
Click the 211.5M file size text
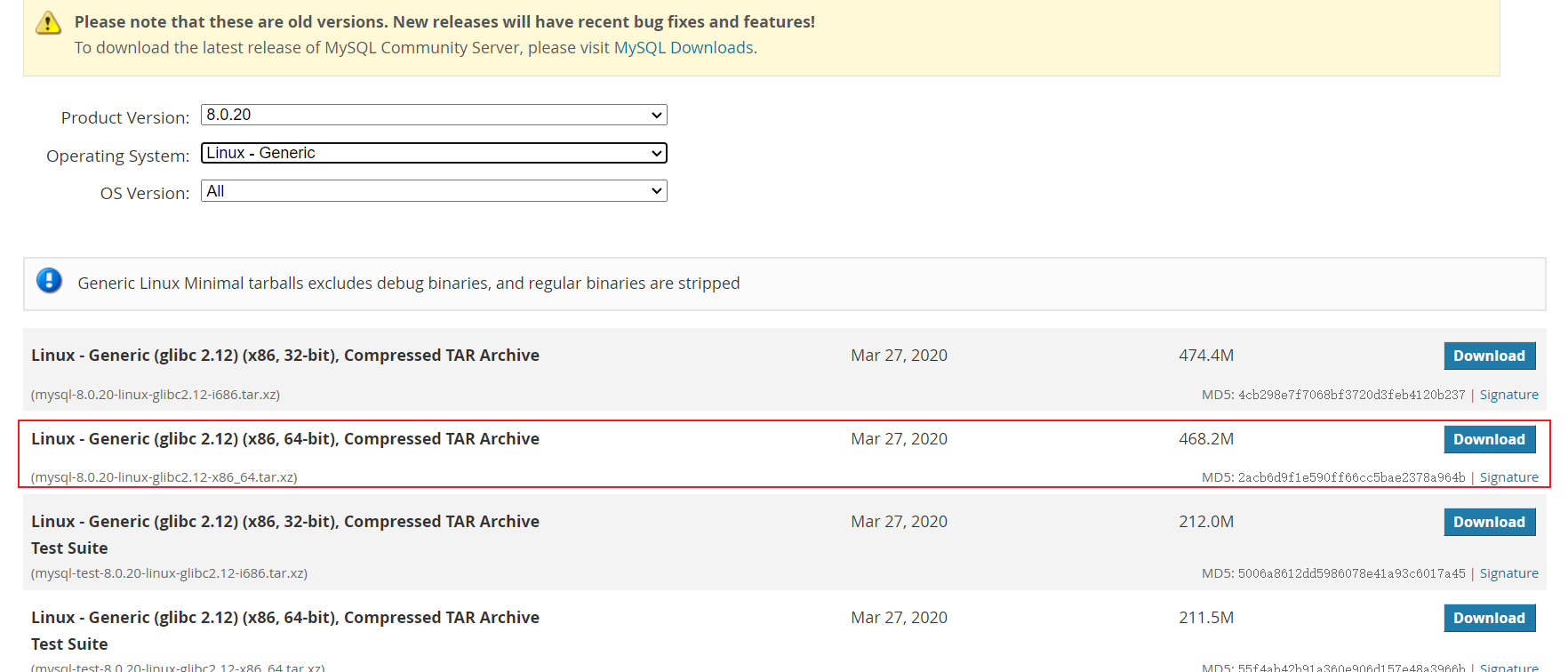[1206, 618]
